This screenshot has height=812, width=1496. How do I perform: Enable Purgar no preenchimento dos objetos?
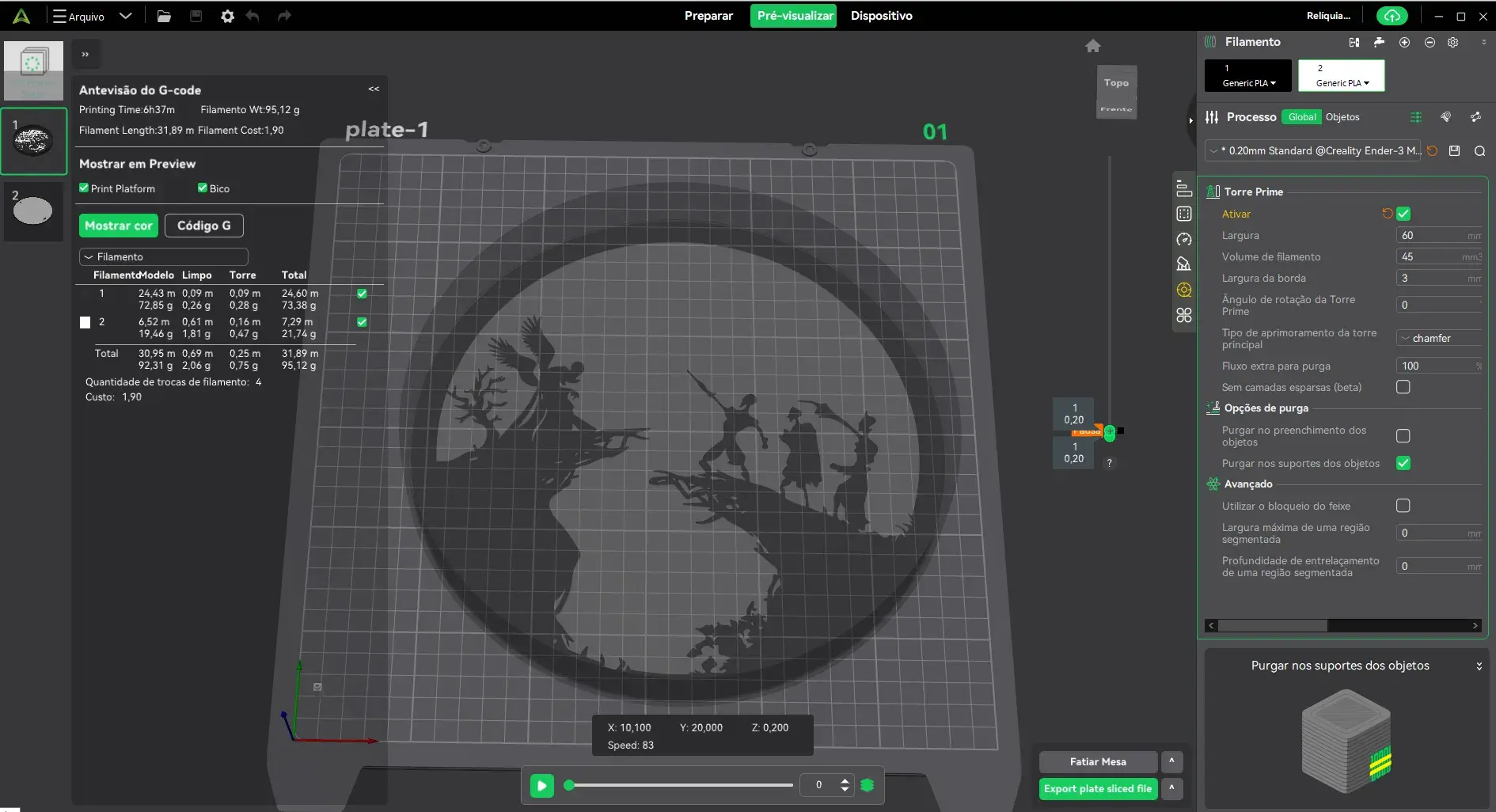[1403, 436]
